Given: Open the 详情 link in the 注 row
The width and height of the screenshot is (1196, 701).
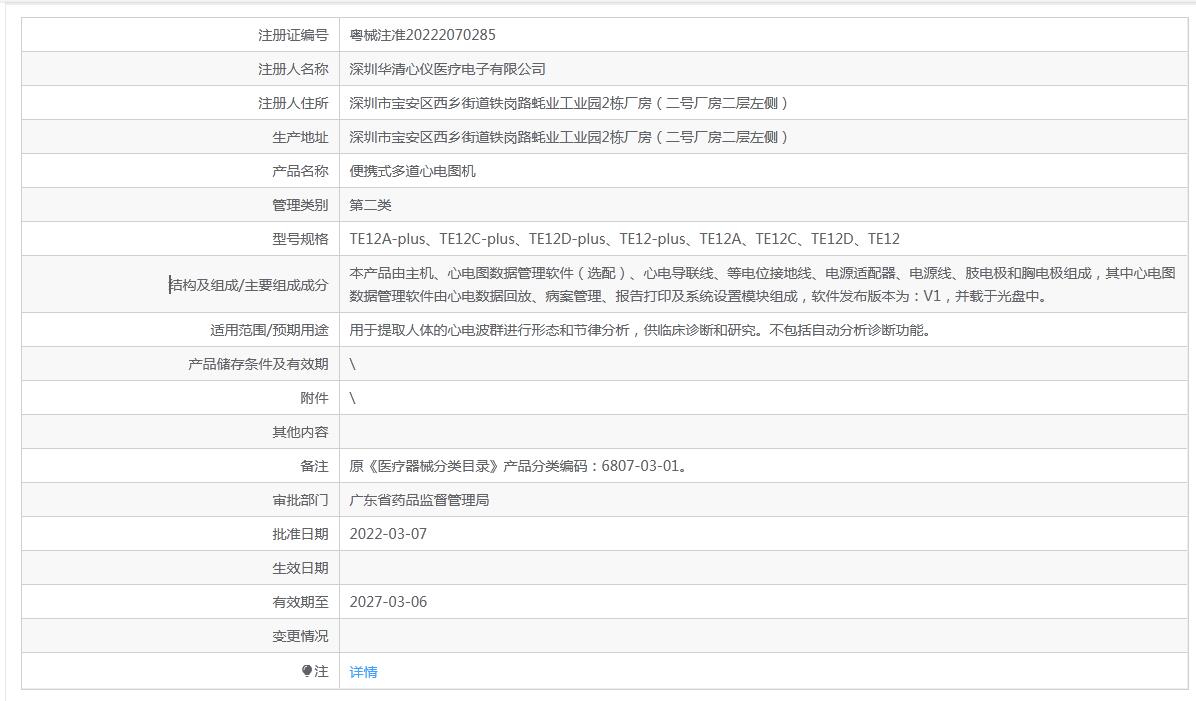Looking at the screenshot, I should pos(363,672).
